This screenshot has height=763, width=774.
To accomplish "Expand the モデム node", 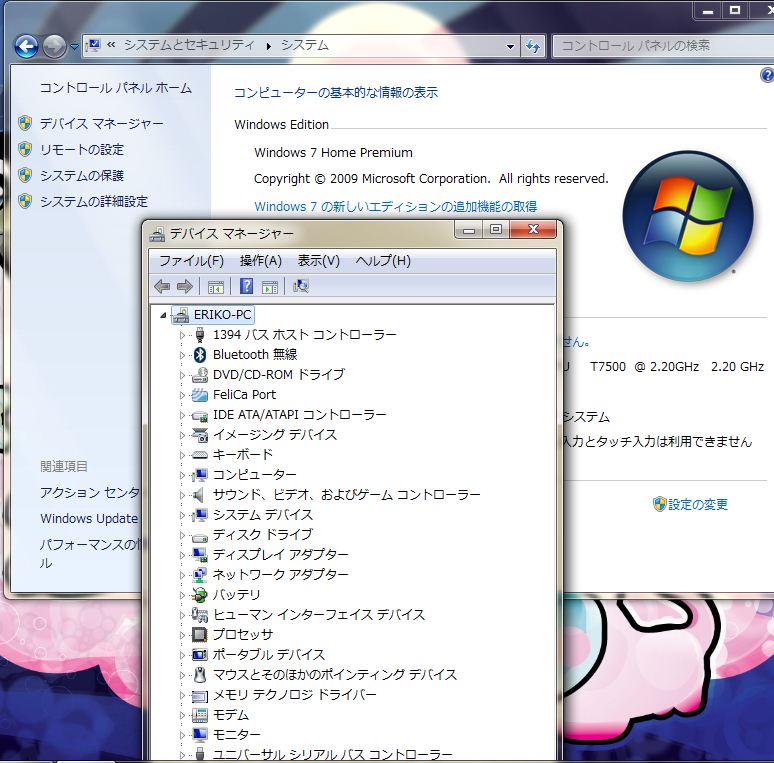I will [x=183, y=715].
